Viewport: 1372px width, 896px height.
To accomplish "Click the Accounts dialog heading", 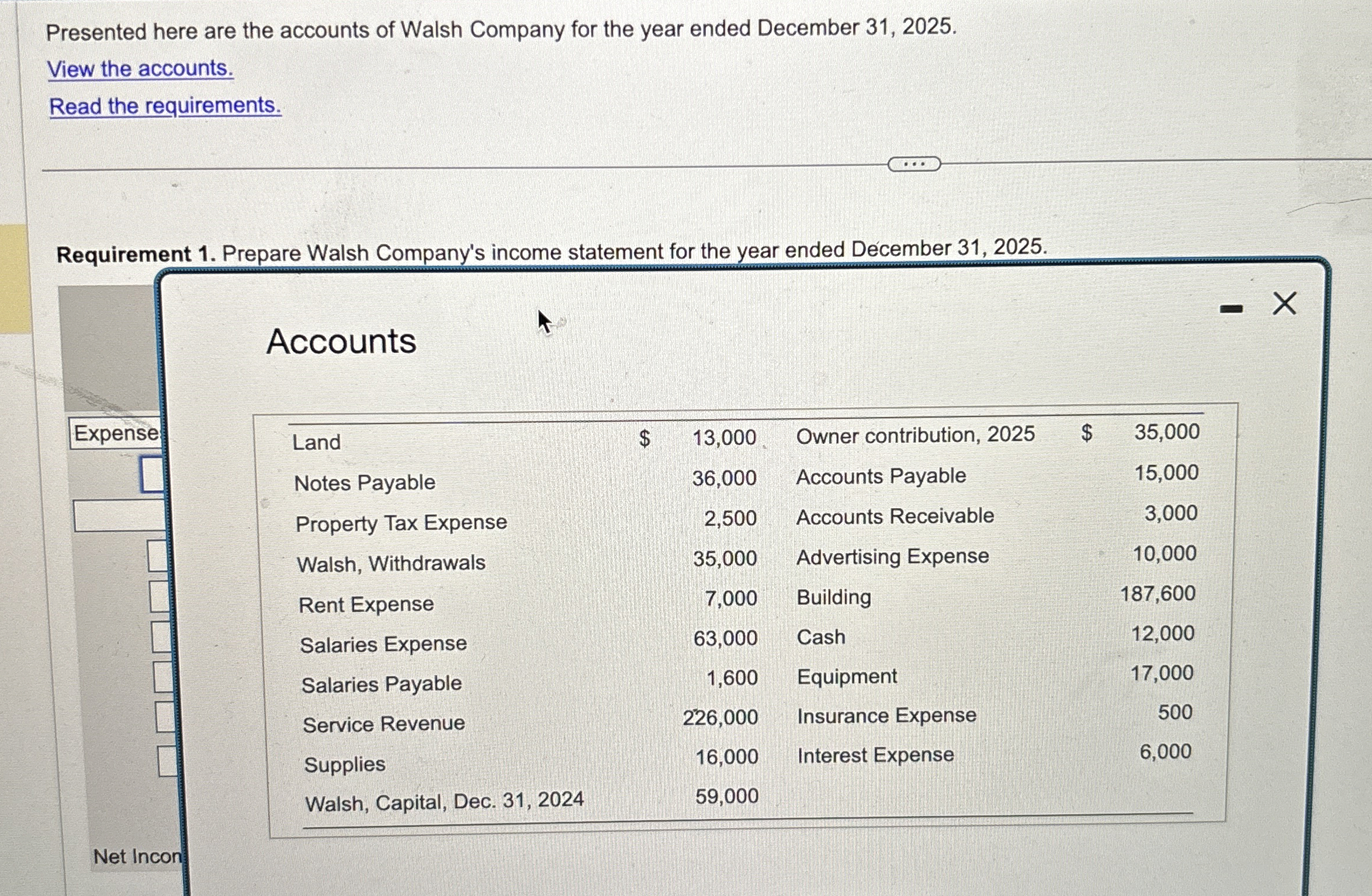I will [x=341, y=341].
